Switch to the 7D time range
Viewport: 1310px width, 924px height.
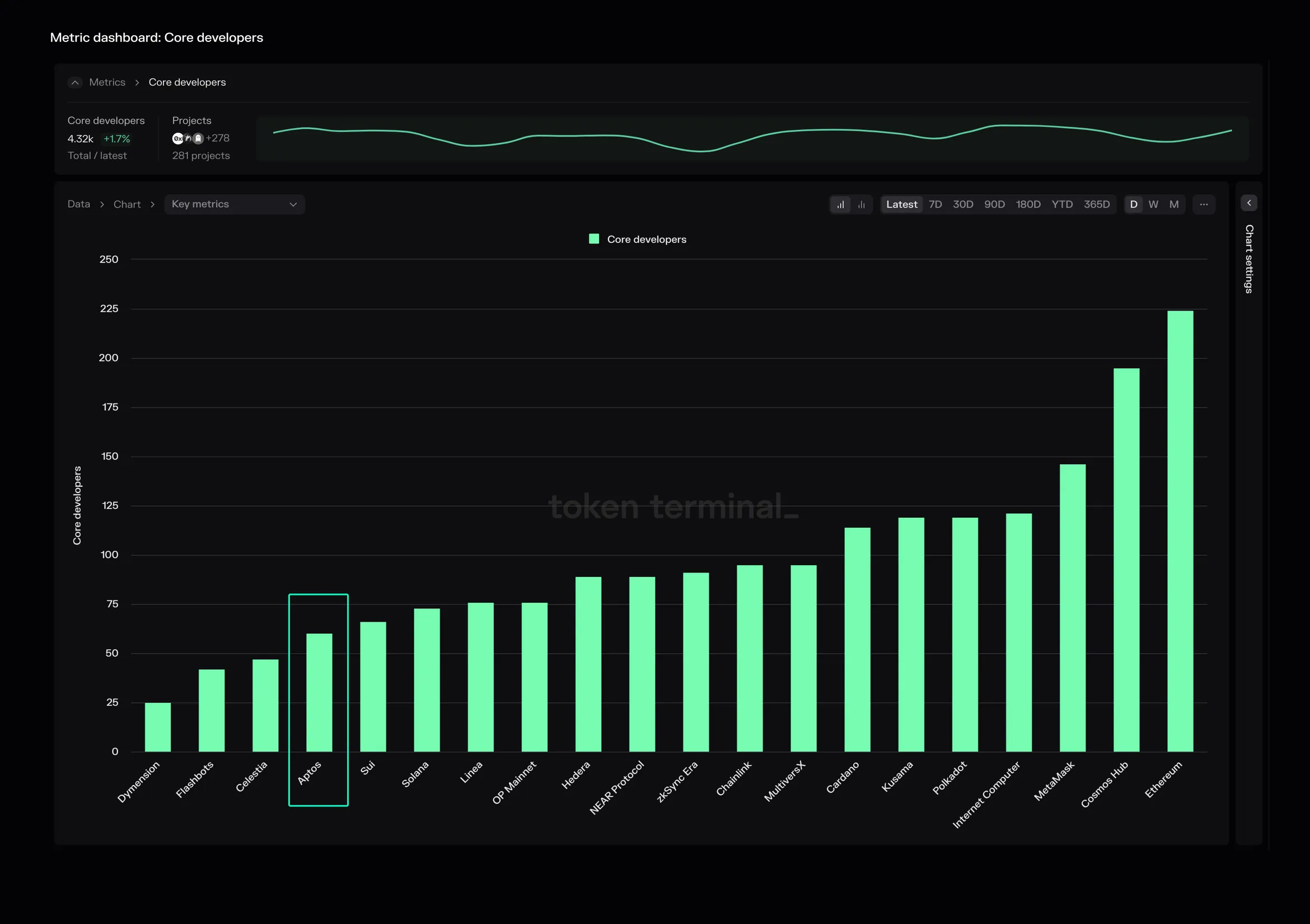pyautogui.click(x=935, y=204)
